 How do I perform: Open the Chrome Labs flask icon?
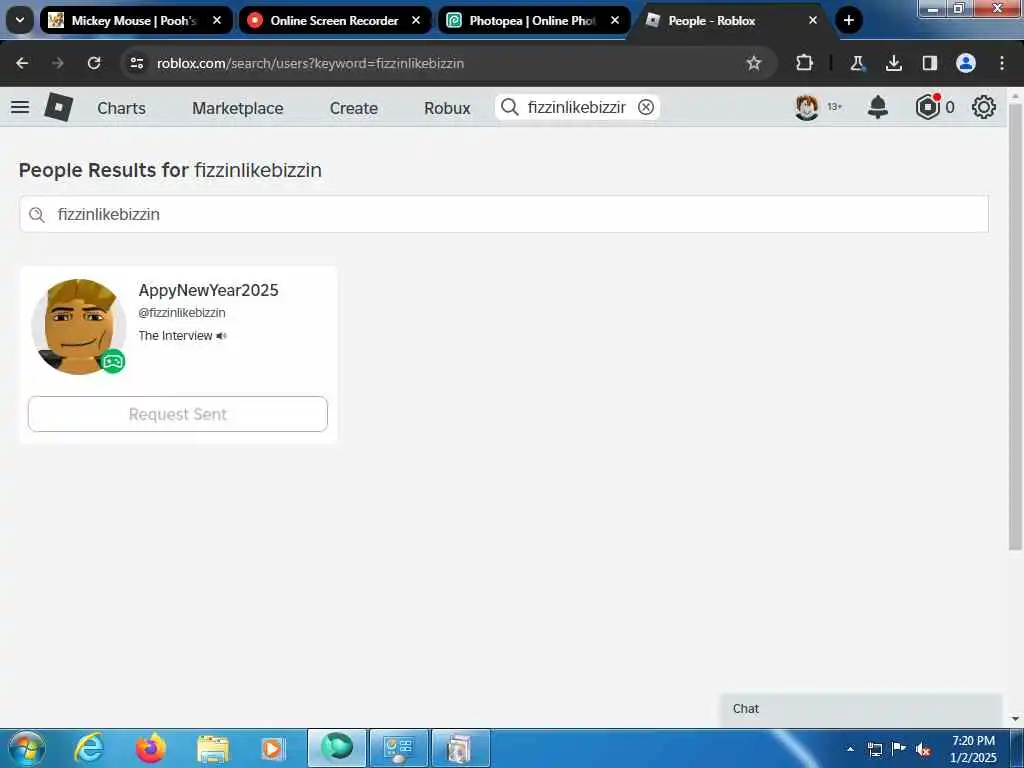pos(857,63)
